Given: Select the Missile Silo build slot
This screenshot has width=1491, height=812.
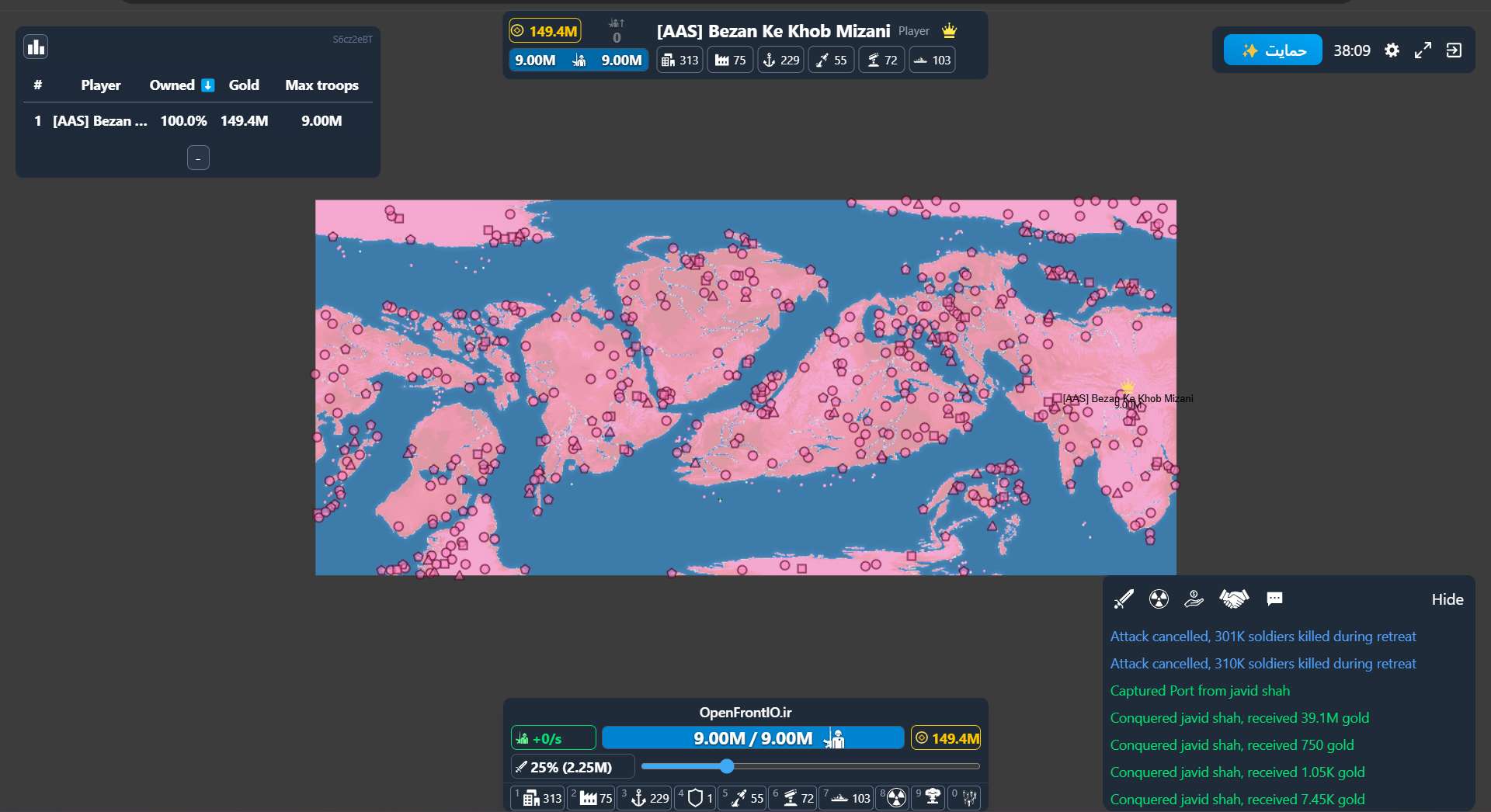Looking at the screenshot, I should [742, 798].
